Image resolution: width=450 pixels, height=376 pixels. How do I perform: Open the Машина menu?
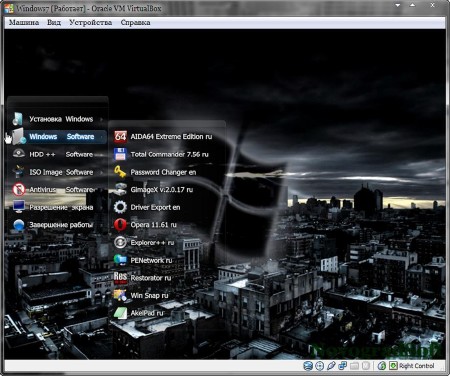tap(24, 23)
